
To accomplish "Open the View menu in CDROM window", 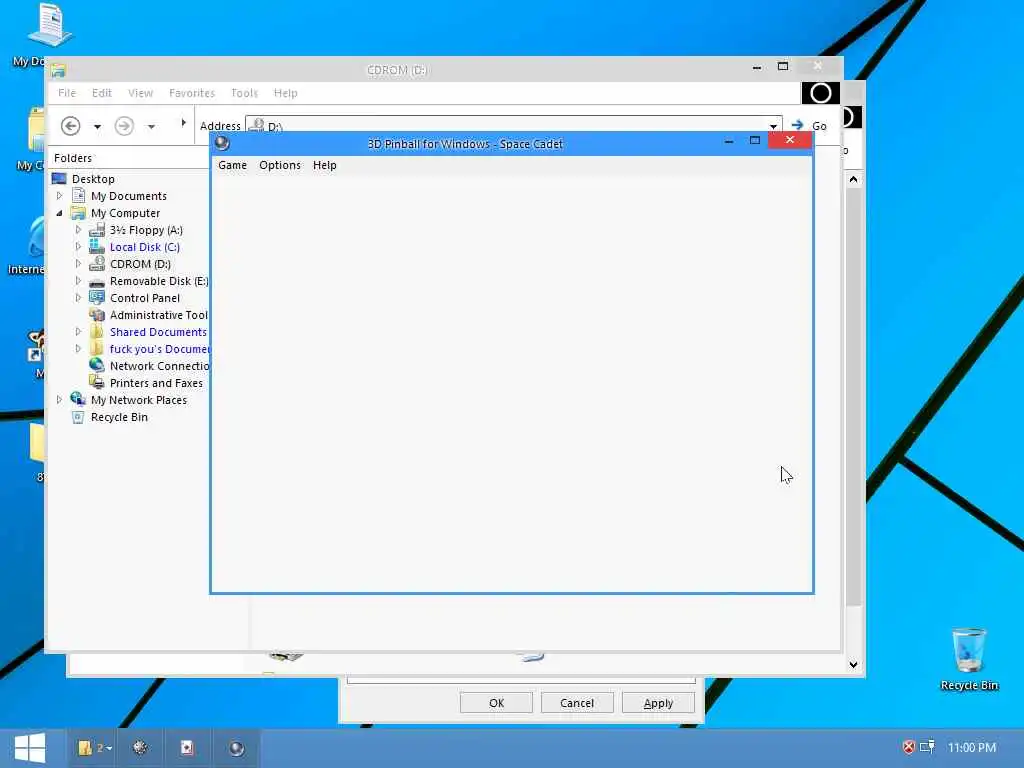I will (140, 93).
